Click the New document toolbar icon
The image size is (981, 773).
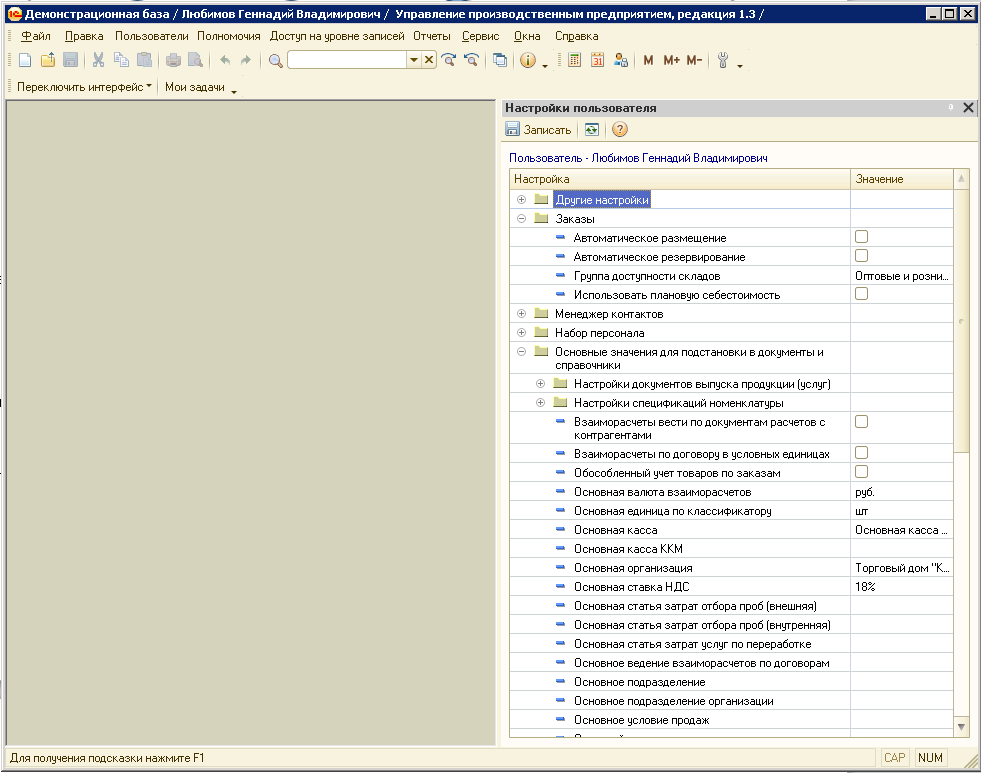[x=25, y=60]
